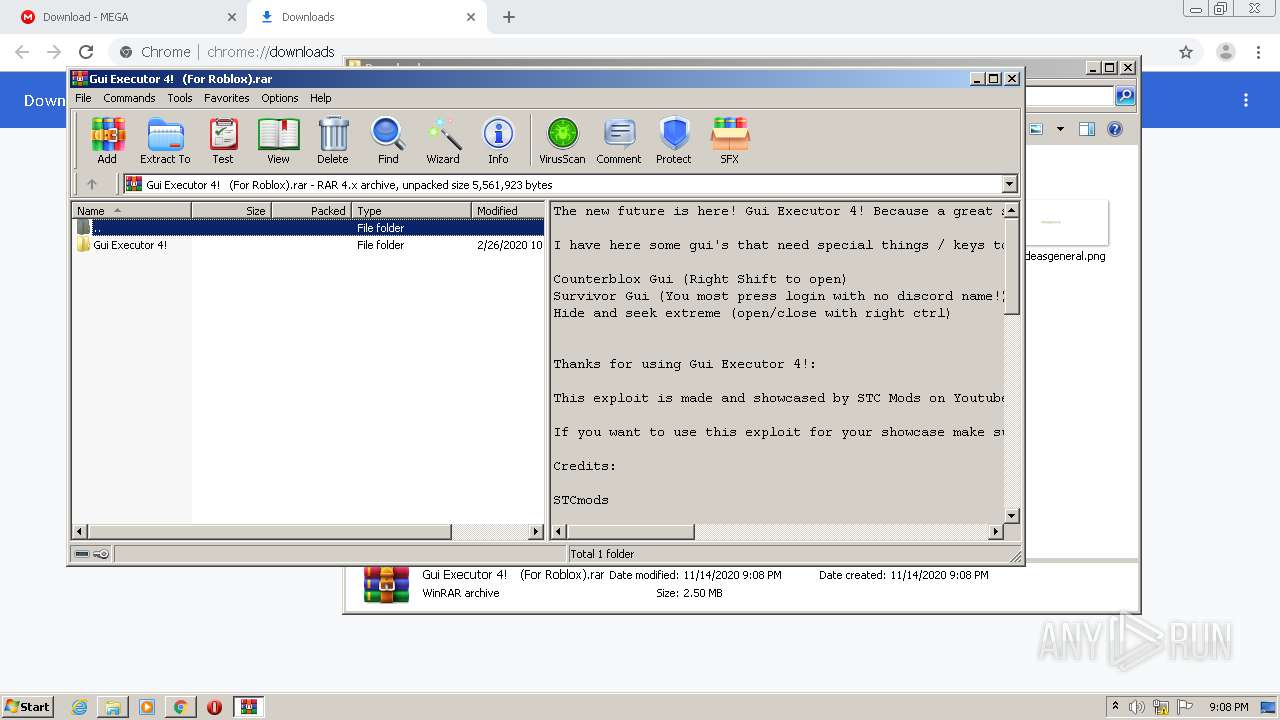Click the SFX toolbar icon
This screenshot has height=720, width=1280.
(730, 140)
